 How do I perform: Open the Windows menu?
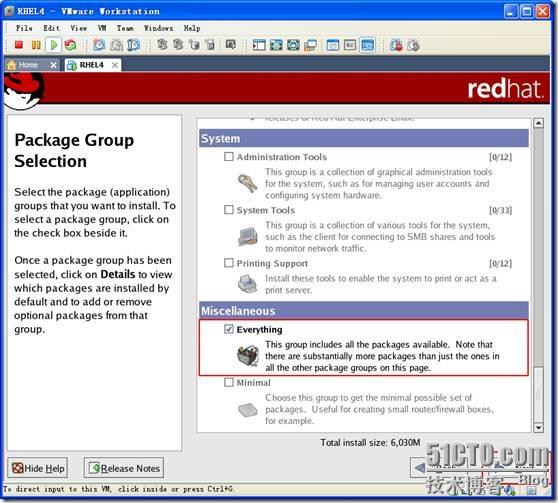[158, 28]
